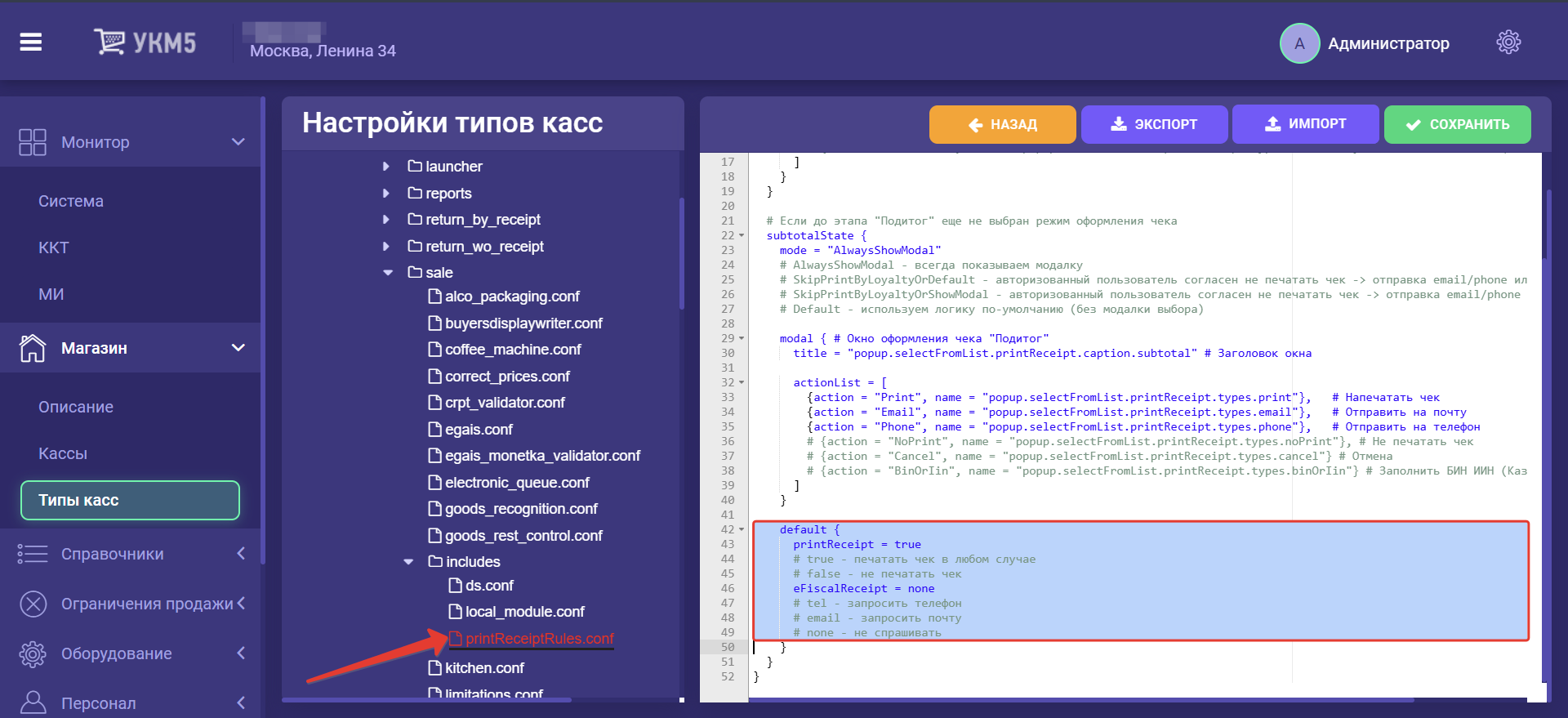
Task: Open coffee_machine.conf file
Action: (x=513, y=350)
